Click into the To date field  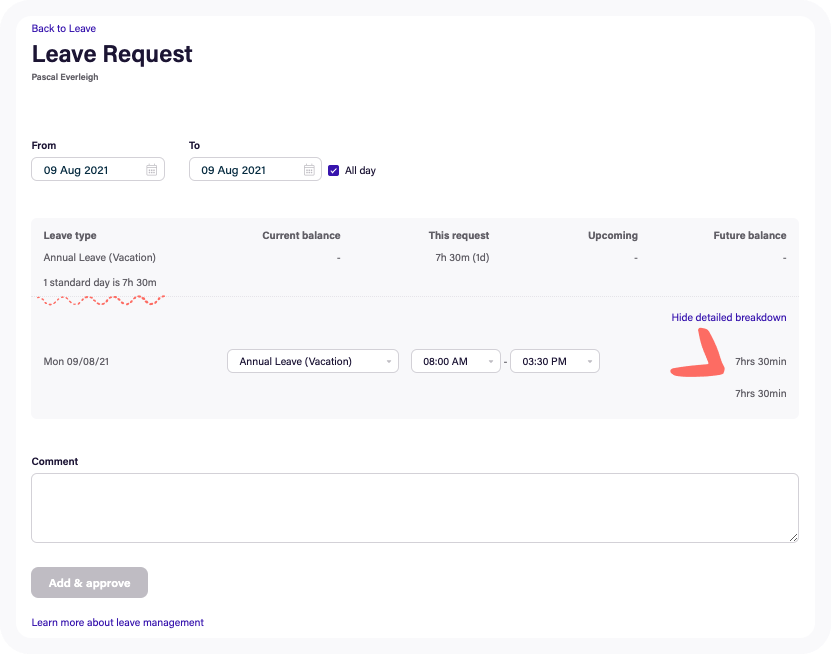click(245, 170)
